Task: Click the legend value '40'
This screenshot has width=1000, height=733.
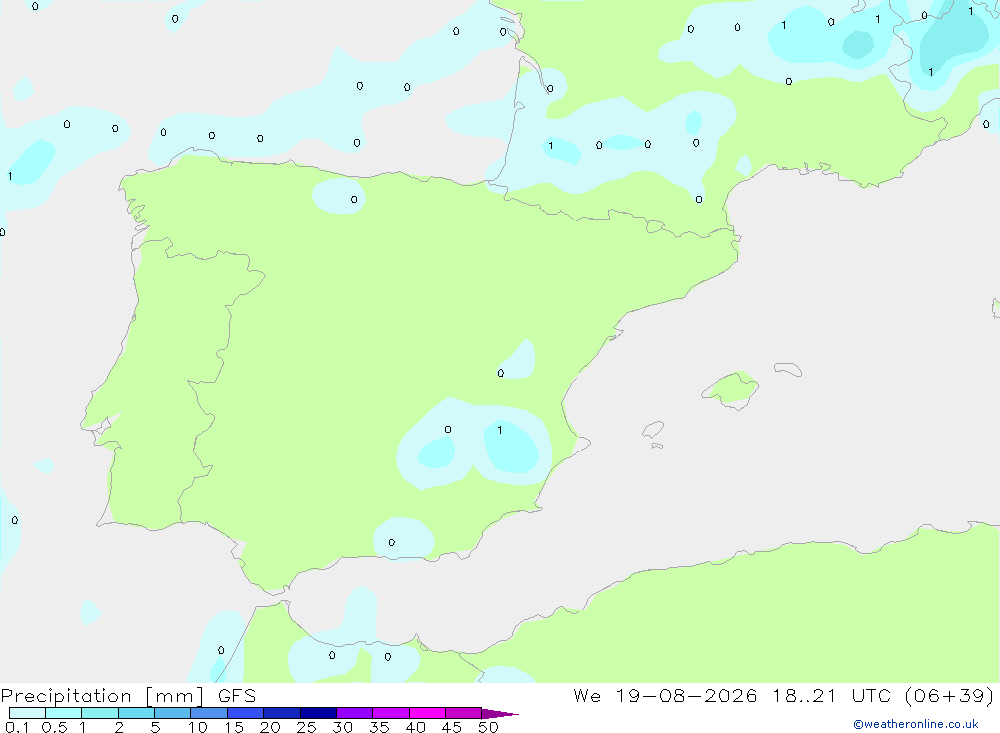Action: point(415,727)
